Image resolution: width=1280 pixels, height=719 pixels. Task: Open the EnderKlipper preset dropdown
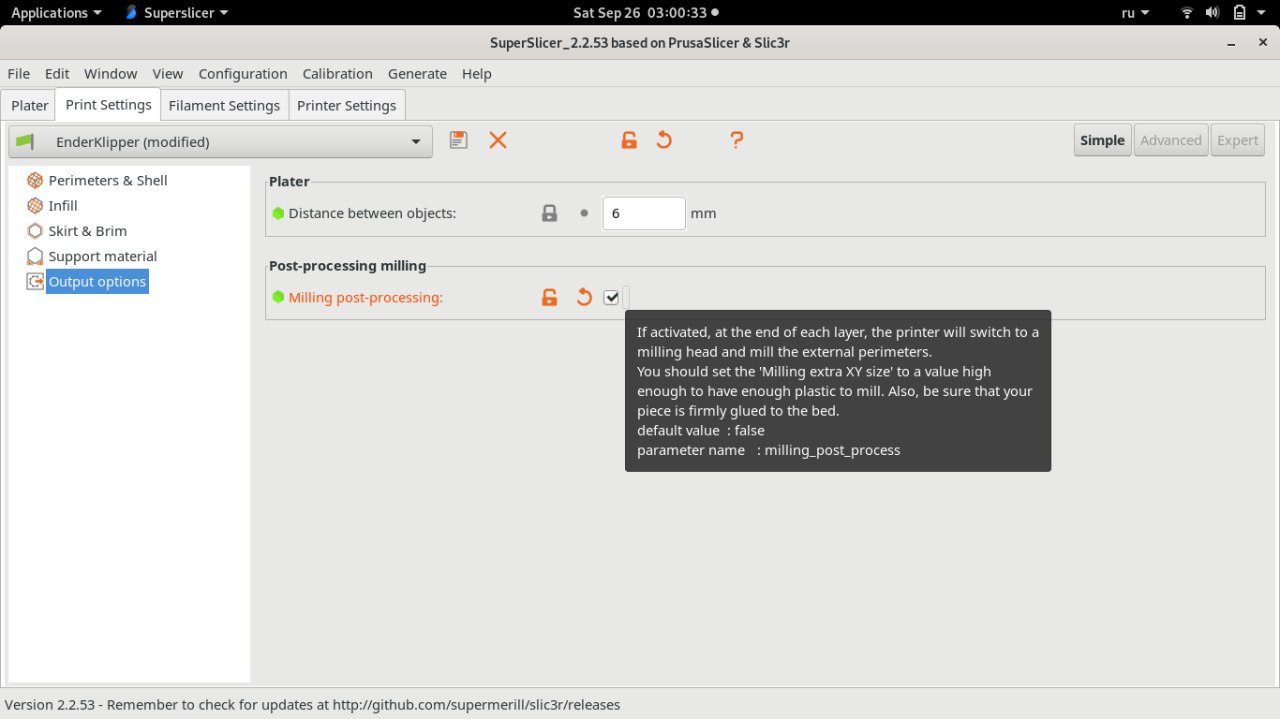(221, 141)
